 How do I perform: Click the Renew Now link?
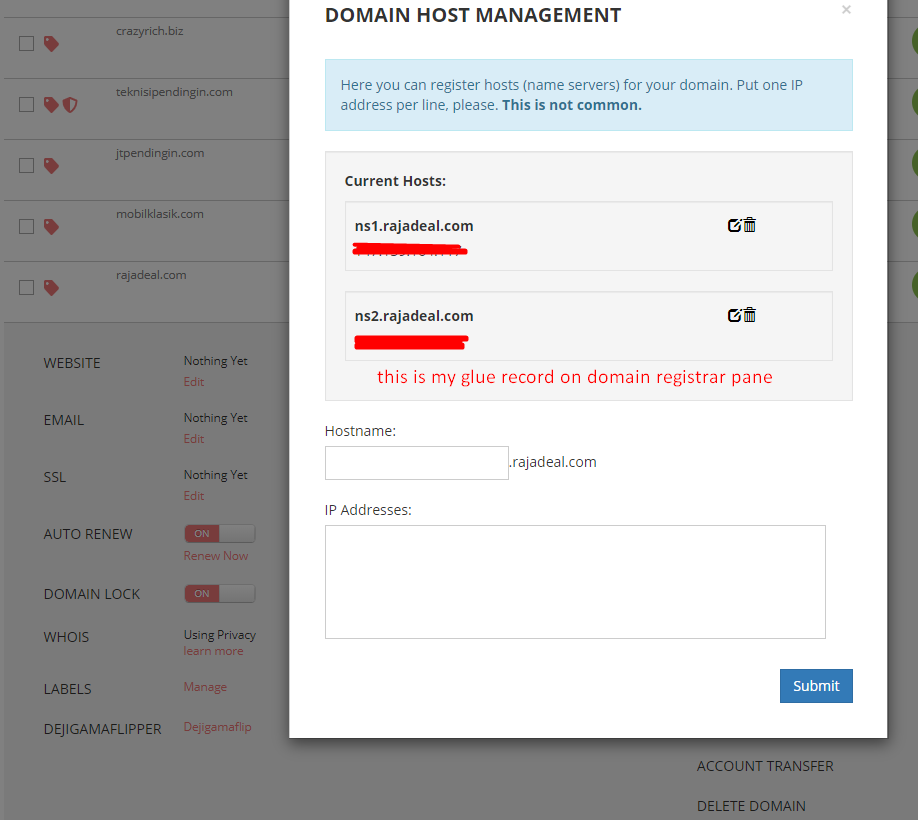pos(216,556)
